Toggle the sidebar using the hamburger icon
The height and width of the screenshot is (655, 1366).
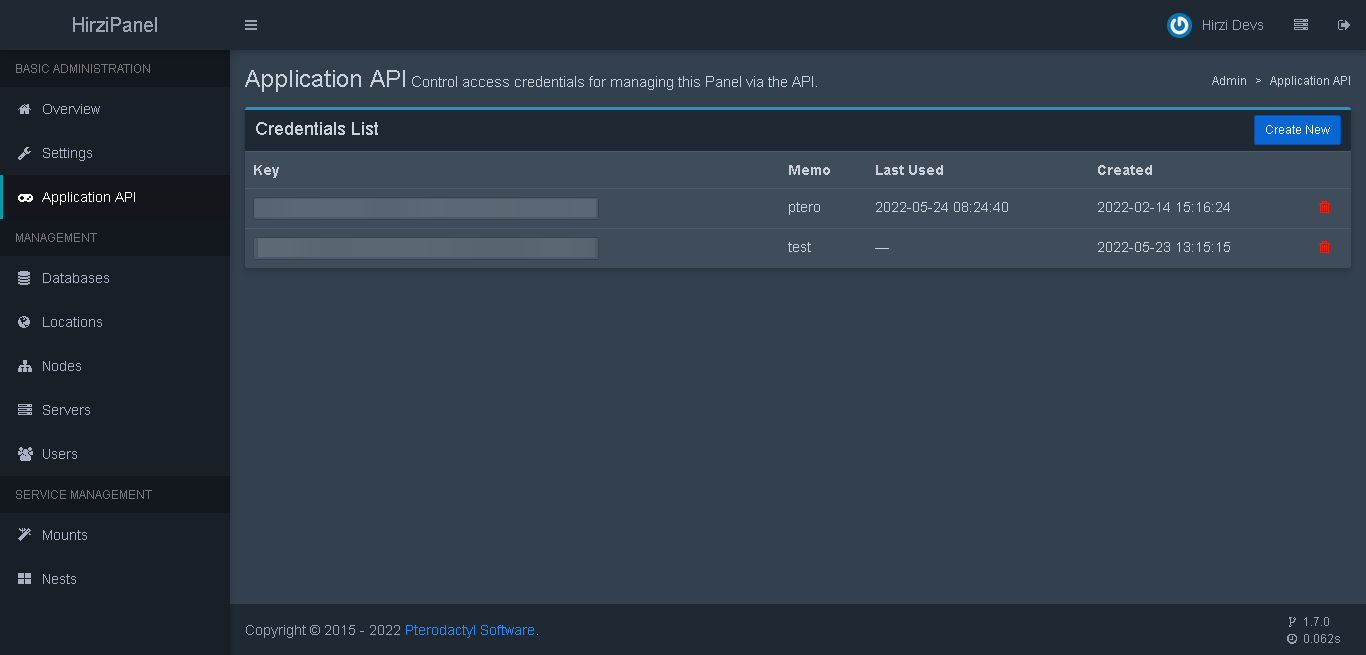pyautogui.click(x=250, y=24)
